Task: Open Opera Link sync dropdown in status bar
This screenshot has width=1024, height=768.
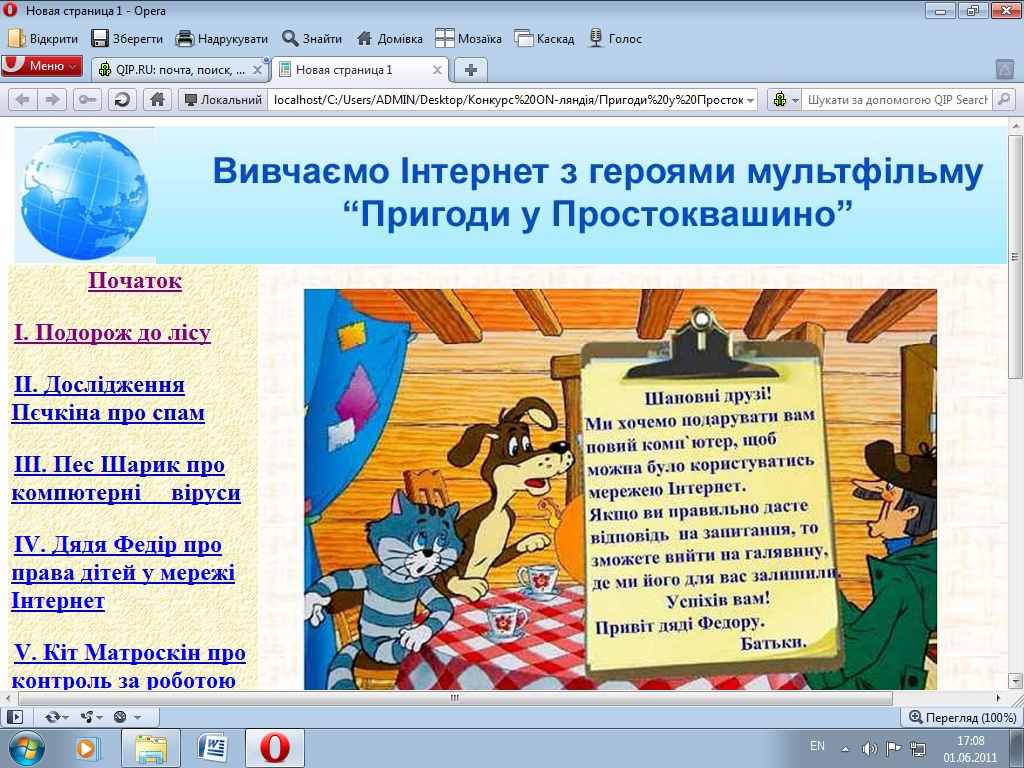Action: (57, 717)
